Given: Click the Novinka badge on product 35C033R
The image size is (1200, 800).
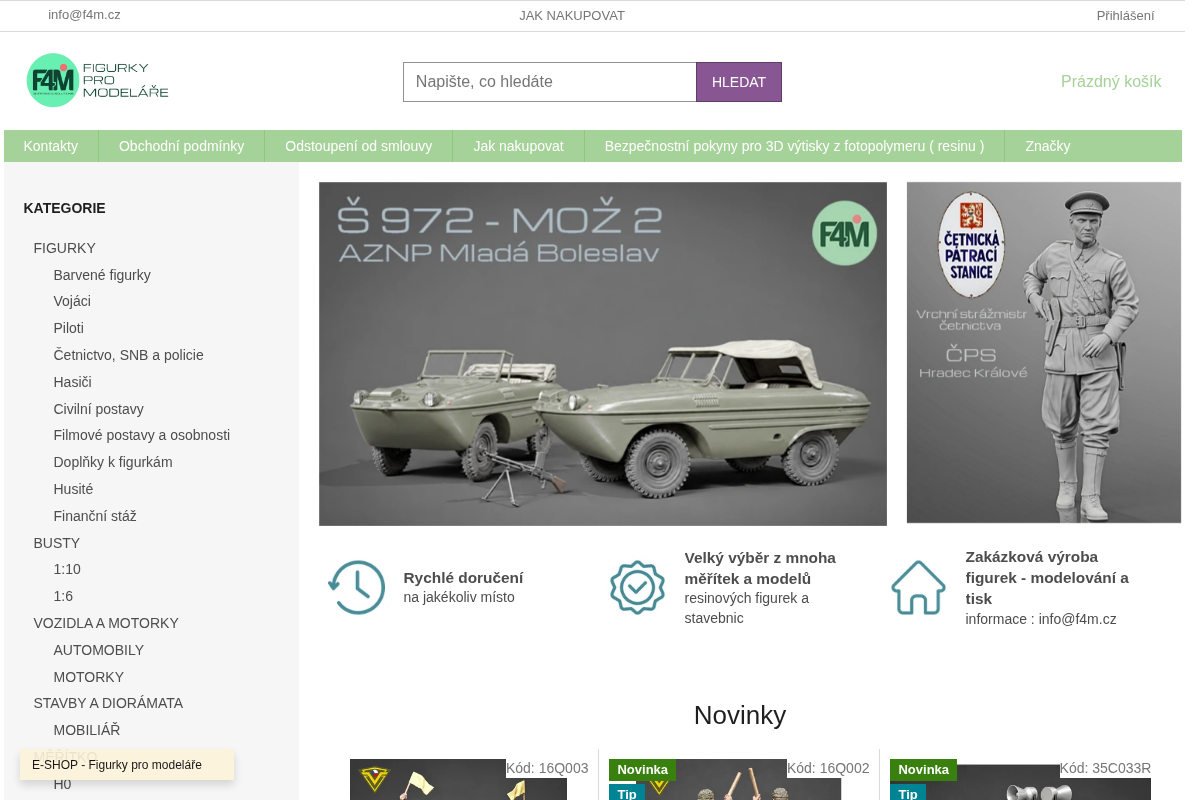Looking at the screenshot, I should 923,770.
